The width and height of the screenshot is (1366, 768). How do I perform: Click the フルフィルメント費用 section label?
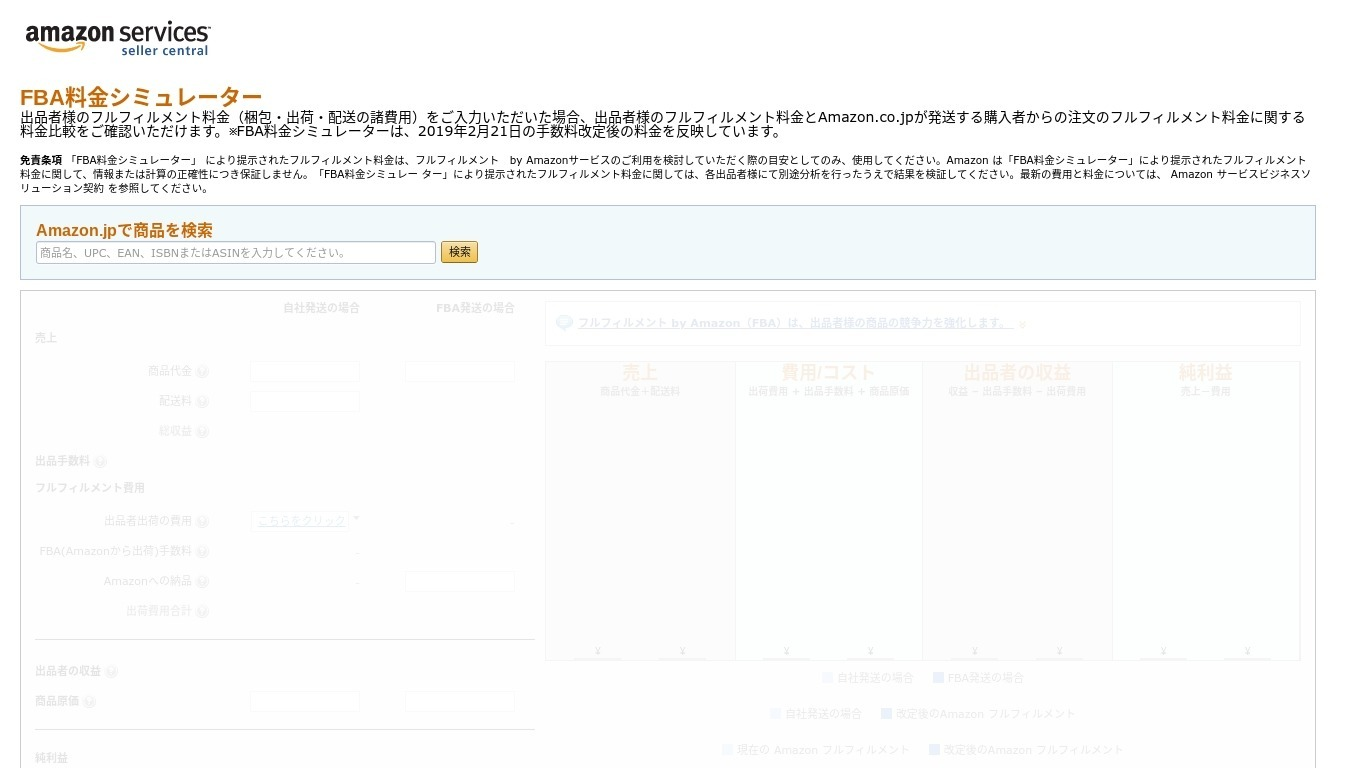pos(90,488)
